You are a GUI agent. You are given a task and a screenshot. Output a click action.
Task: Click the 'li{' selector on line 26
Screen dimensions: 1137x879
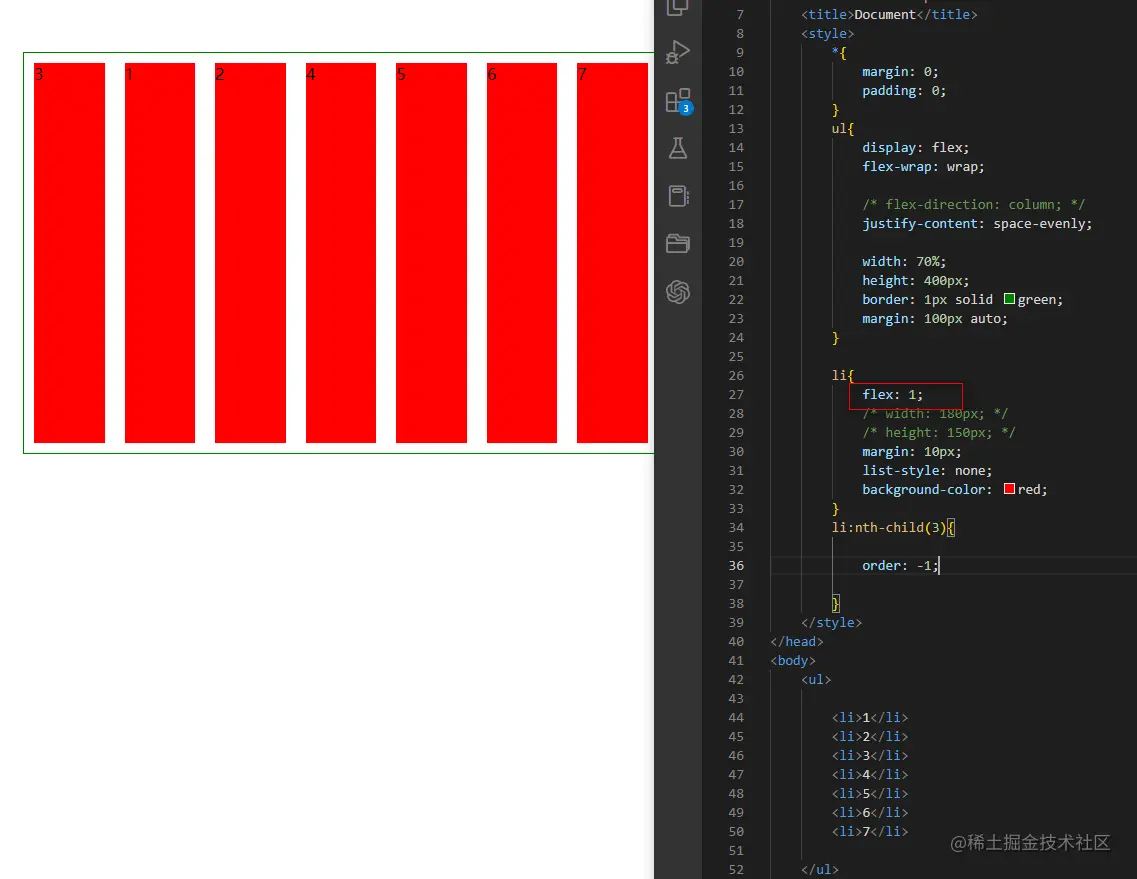pyautogui.click(x=843, y=376)
